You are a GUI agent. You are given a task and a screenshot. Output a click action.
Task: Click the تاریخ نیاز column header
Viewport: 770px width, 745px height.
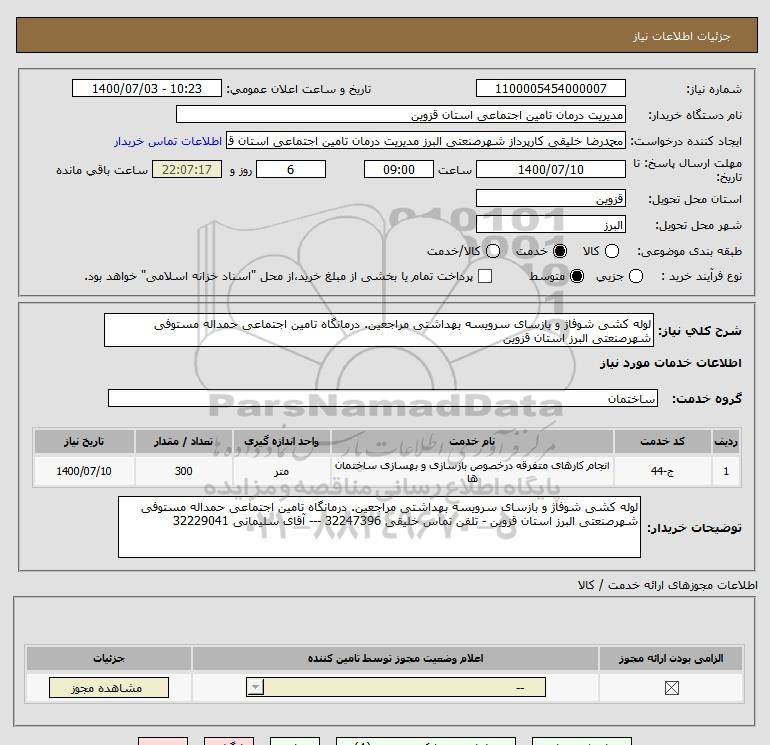[x=84, y=441]
